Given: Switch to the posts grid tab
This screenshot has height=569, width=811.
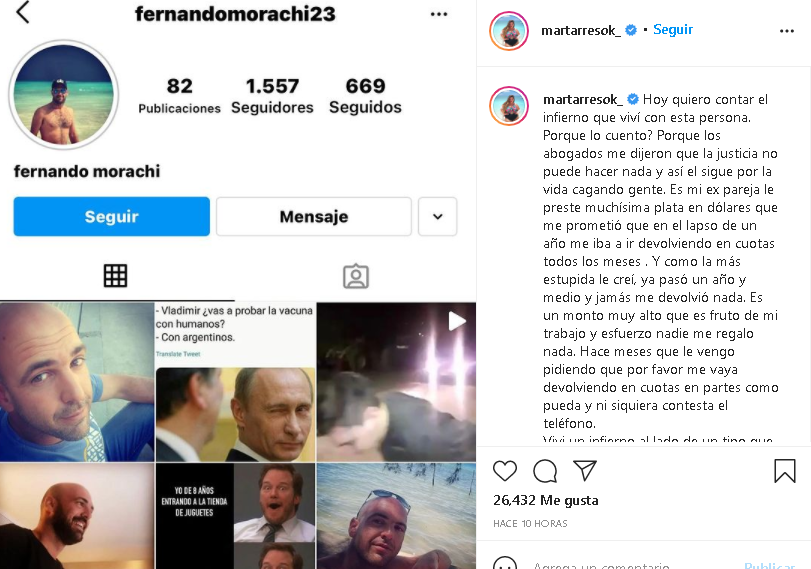Looking at the screenshot, I should click(115, 276).
